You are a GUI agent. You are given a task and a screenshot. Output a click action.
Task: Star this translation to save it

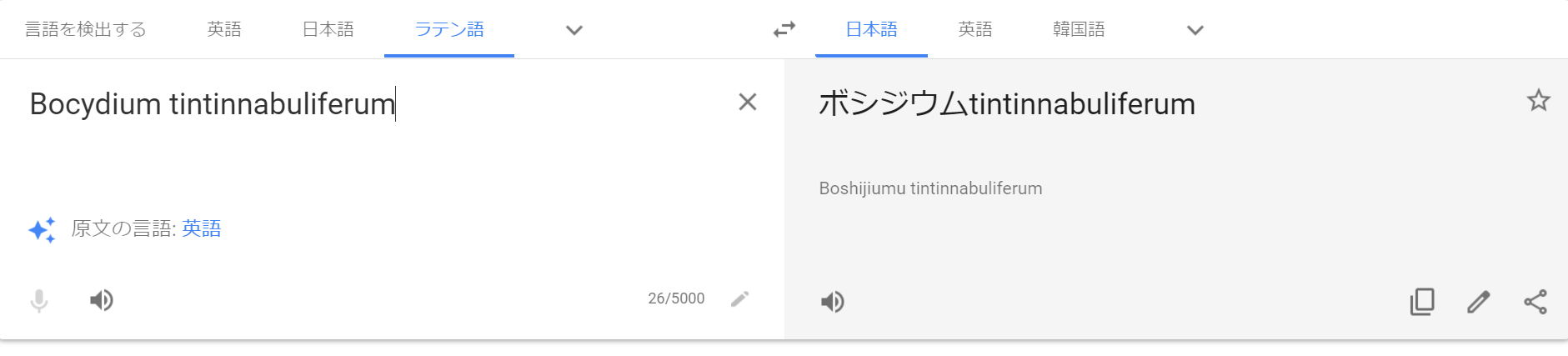click(x=1538, y=101)
